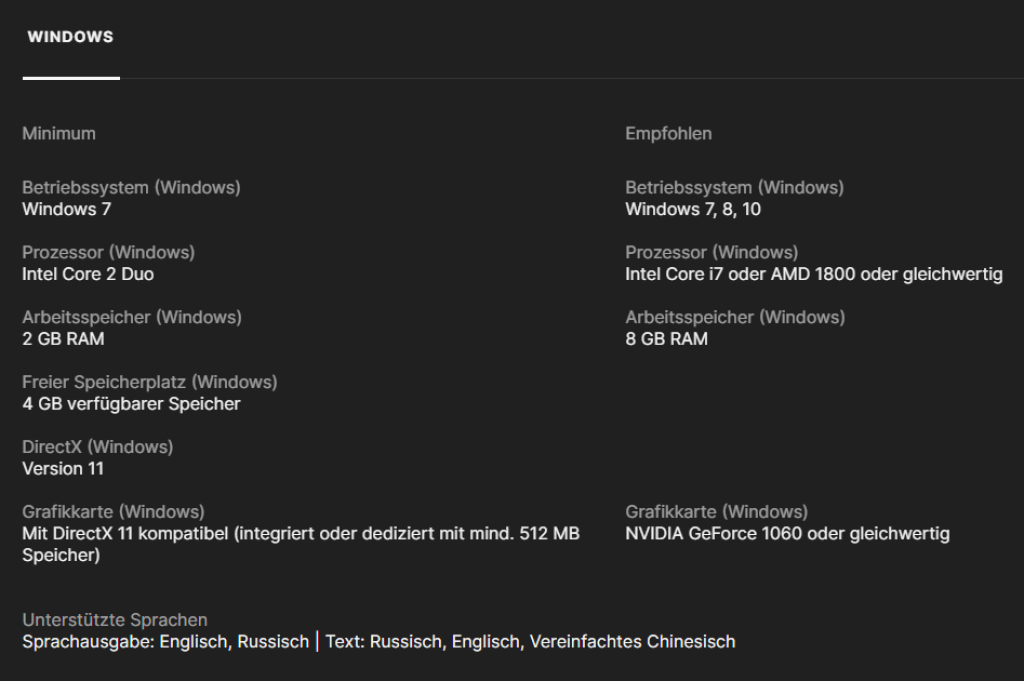Click the '4 GB verfügbarer Speicher' text
The width and height of the screenshot is (1024, 681).
coord(131,404)
